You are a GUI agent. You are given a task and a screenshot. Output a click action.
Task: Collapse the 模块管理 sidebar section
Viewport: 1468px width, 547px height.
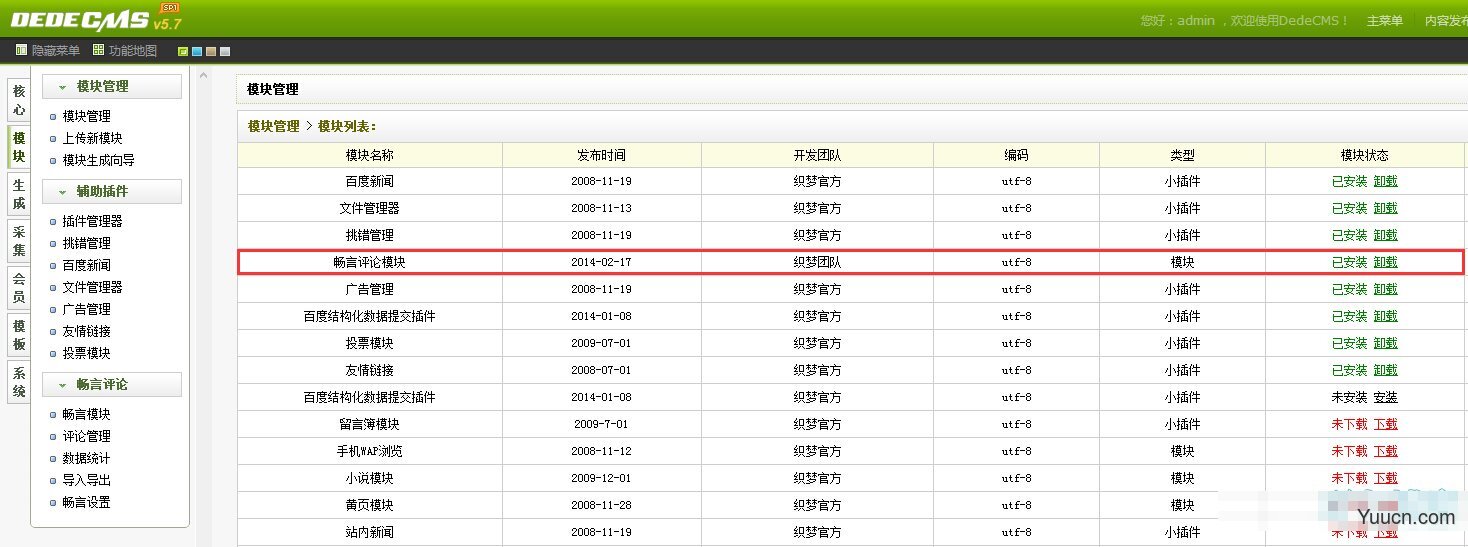tap(62, 87)
